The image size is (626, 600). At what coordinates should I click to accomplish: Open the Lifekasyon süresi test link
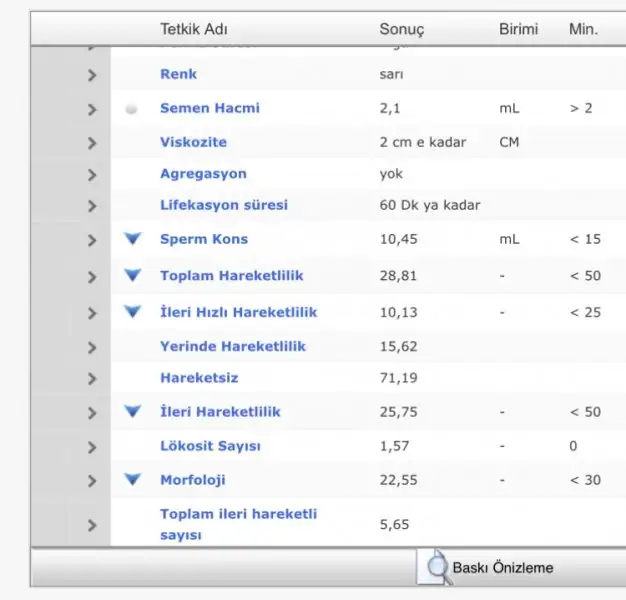[224, 205]
